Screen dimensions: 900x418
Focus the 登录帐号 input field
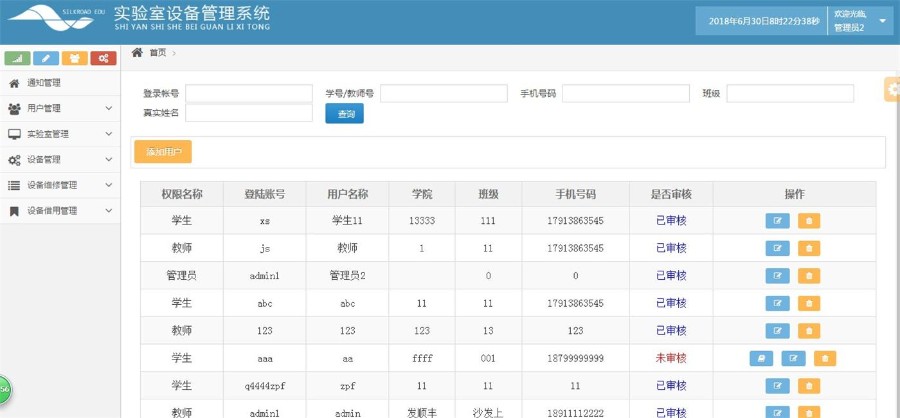pyautogui.click(x=249, y=94)
